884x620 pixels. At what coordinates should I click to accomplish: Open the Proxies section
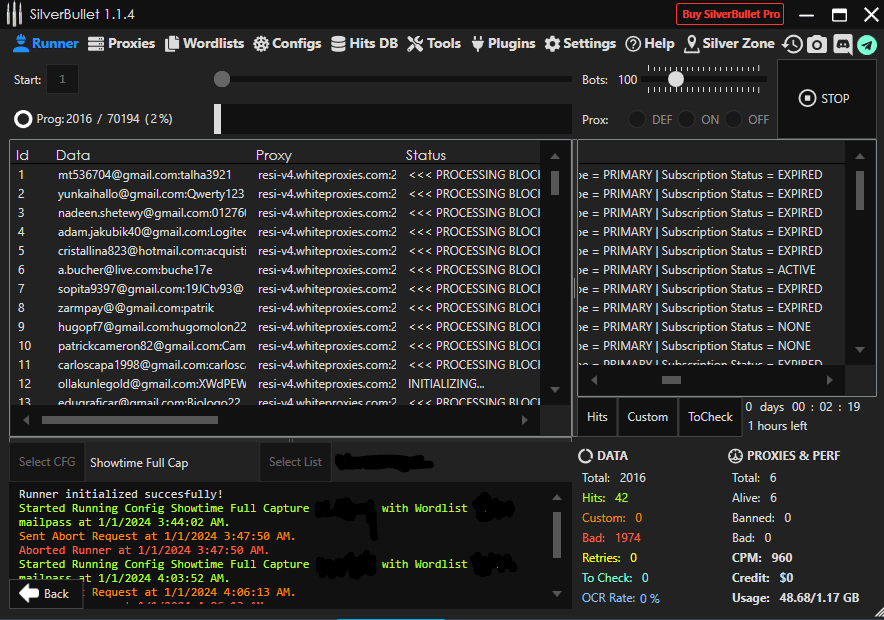122,44
